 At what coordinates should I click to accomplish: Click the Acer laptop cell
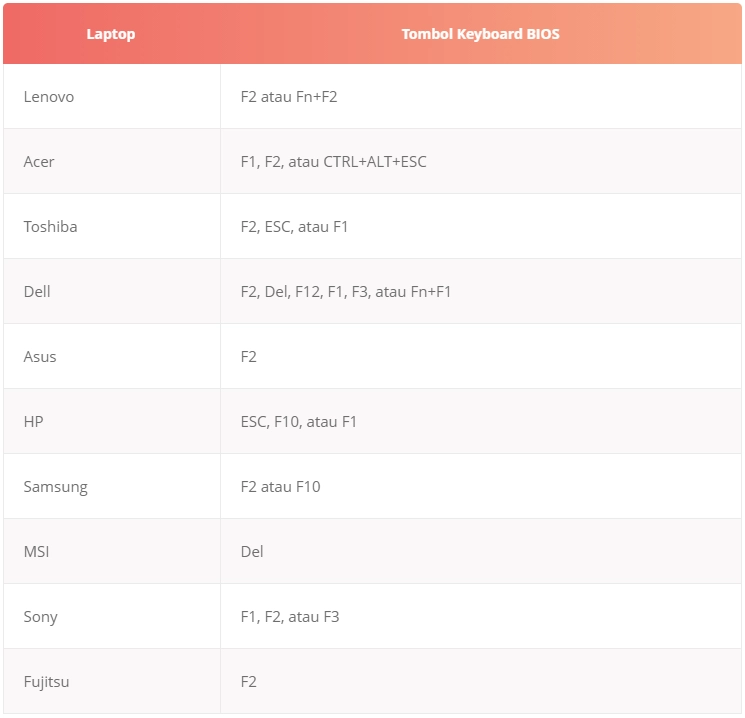[39, 162]
